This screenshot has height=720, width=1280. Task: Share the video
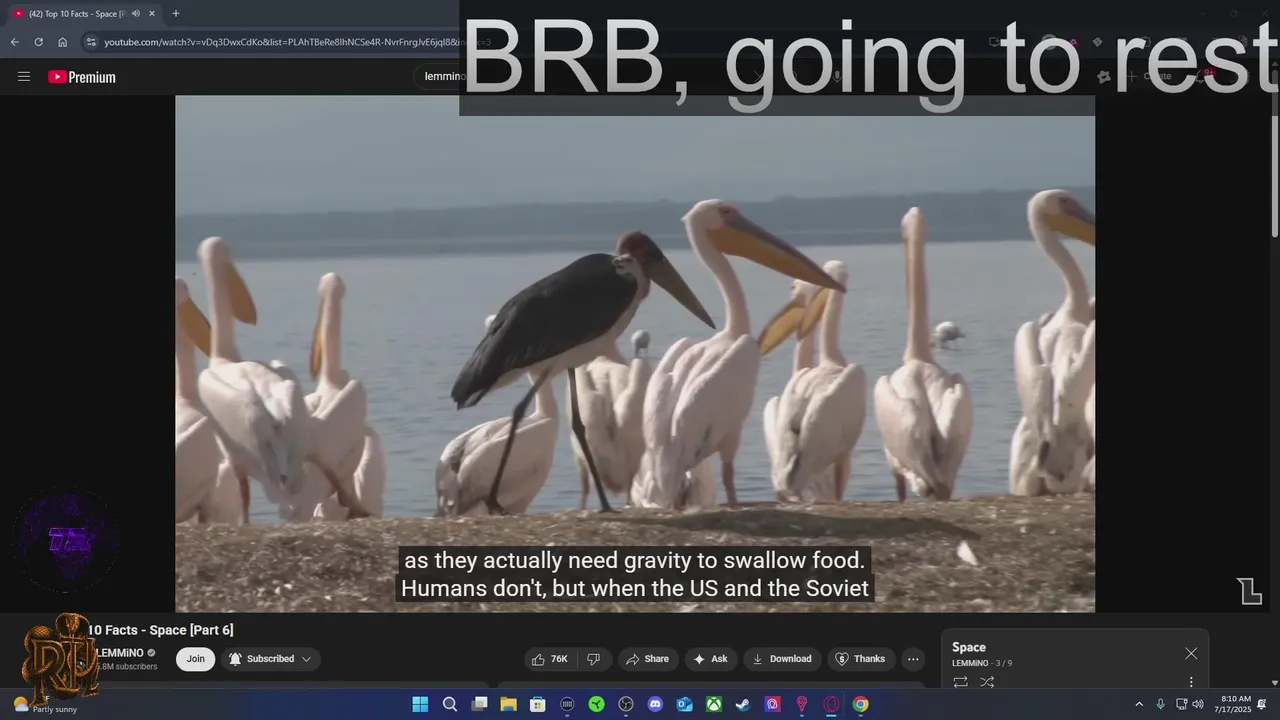pyautogui.click(x=647, y=659)
